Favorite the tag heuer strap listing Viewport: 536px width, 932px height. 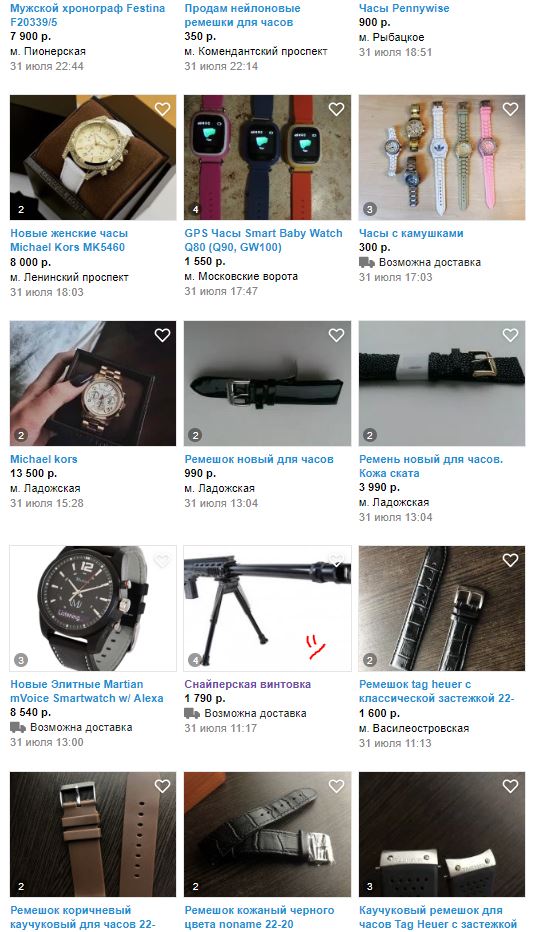(x=510, y=560)
